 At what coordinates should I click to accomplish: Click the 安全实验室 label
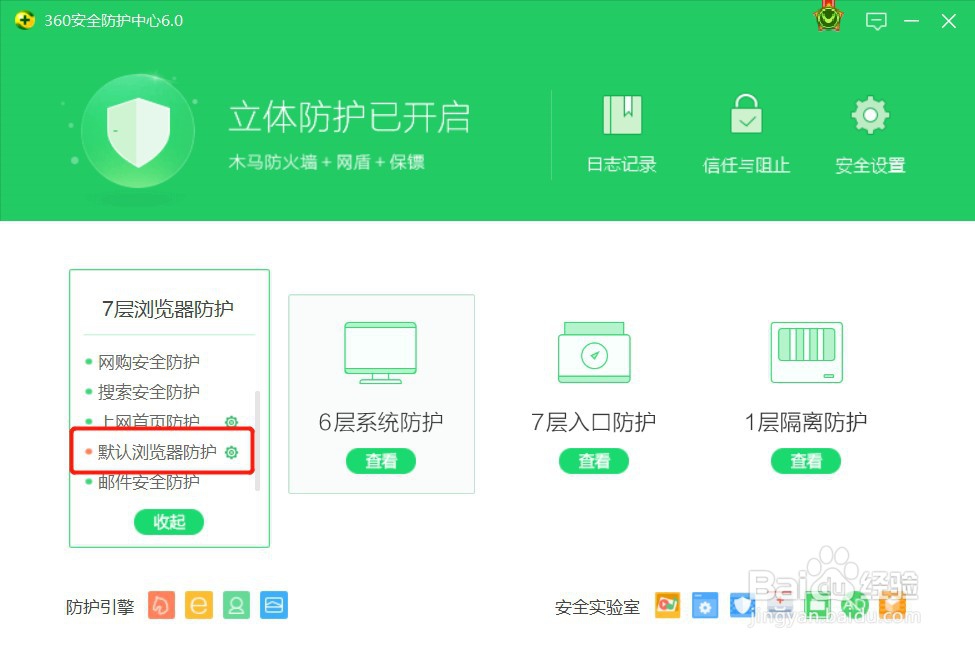pos(598,607)
